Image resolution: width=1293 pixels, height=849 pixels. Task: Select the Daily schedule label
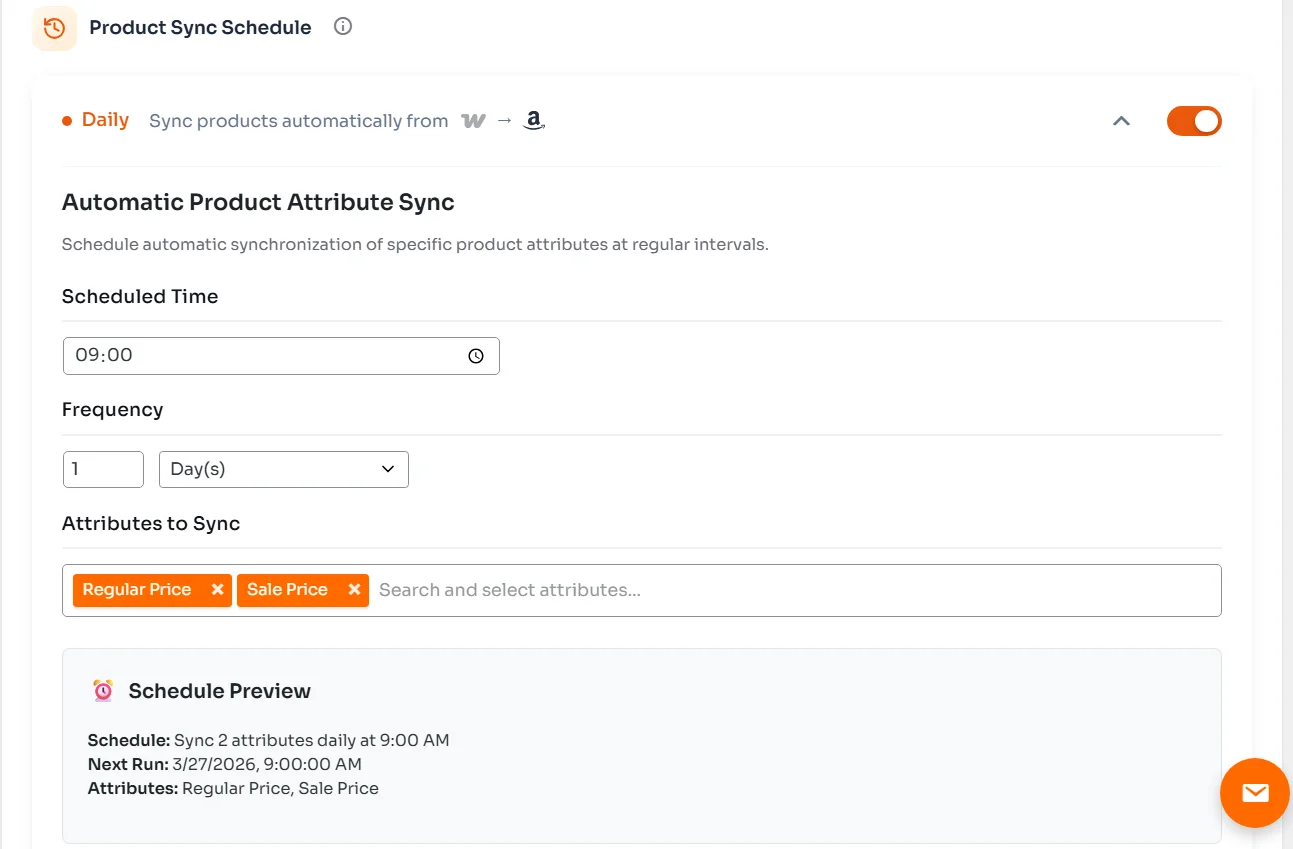(x=104, y=120)
